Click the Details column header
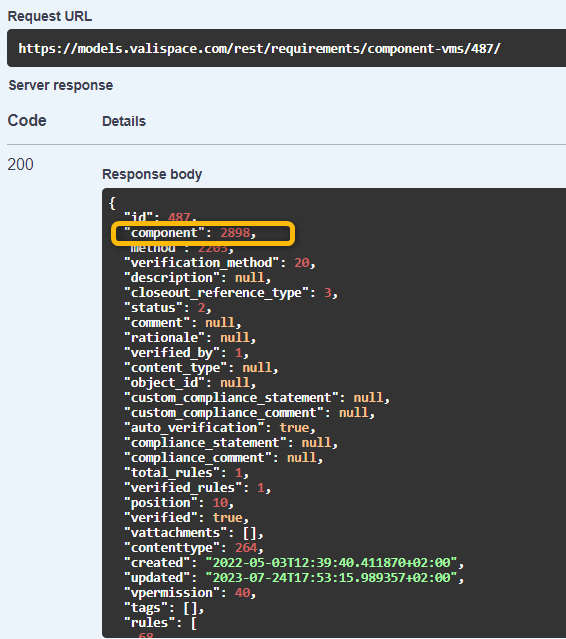The image size is (566, 639). click(124, 121)
